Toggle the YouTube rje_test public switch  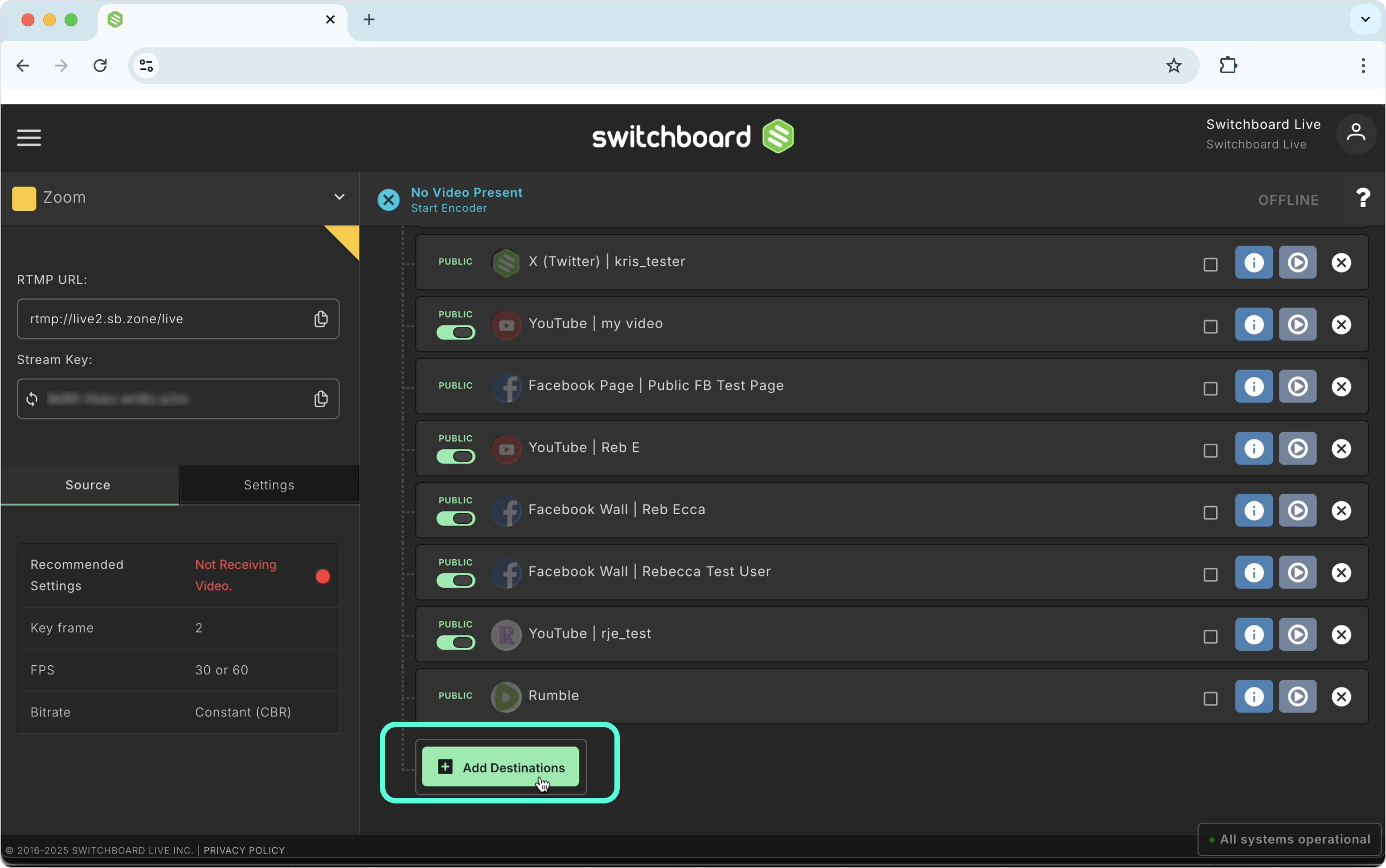(455, 643)
